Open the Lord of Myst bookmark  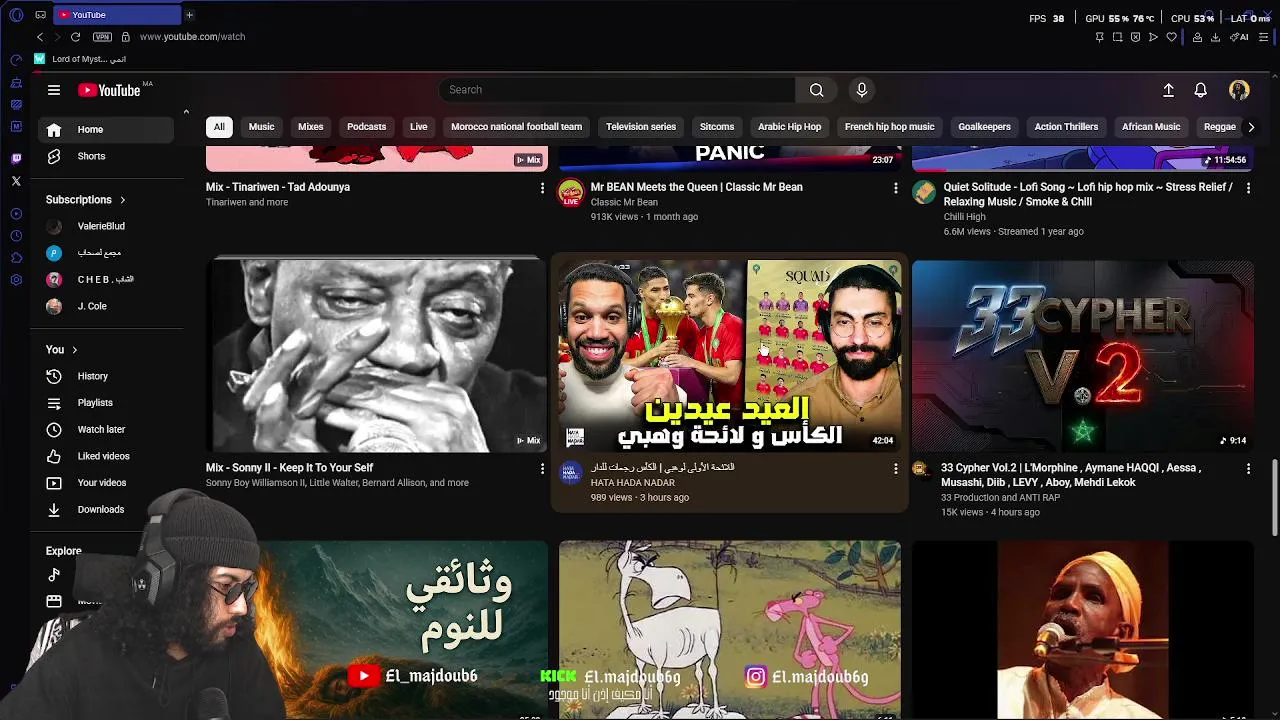[x=80, y=59]
